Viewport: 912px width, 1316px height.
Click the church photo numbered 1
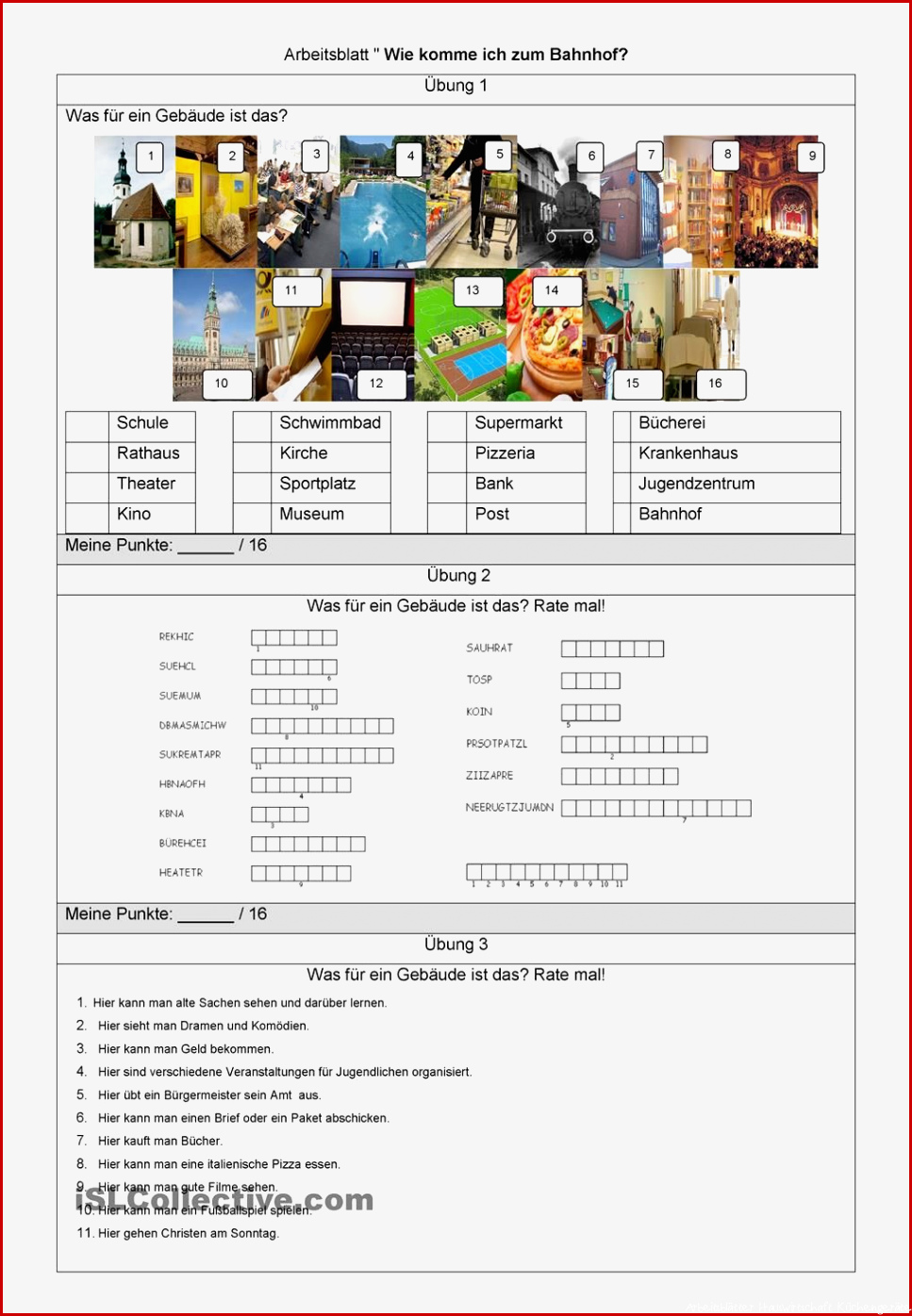135,202
